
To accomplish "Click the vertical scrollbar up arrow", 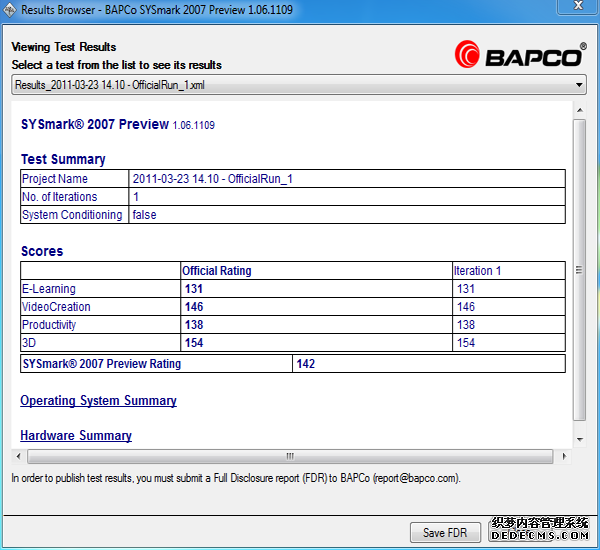I will coord(580,110).
